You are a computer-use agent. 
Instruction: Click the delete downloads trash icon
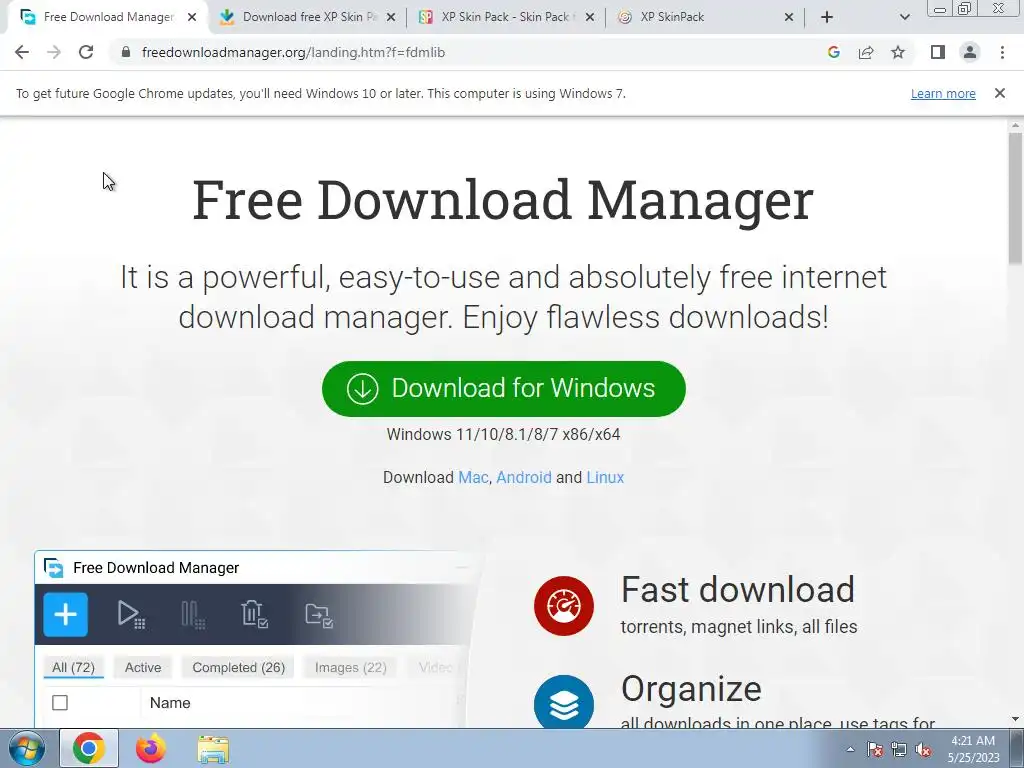point(254,615)
